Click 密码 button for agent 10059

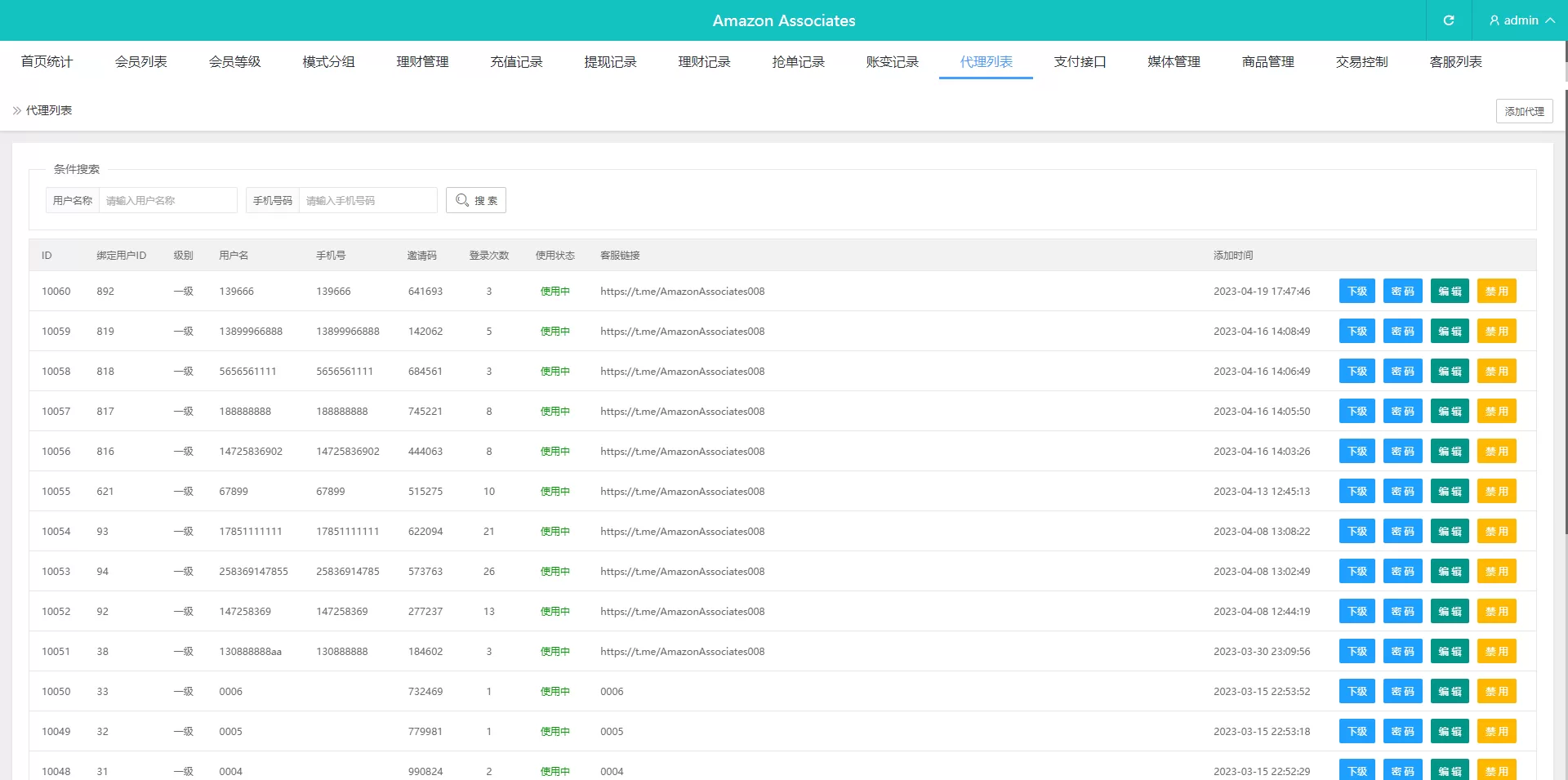click(1402, 332)
